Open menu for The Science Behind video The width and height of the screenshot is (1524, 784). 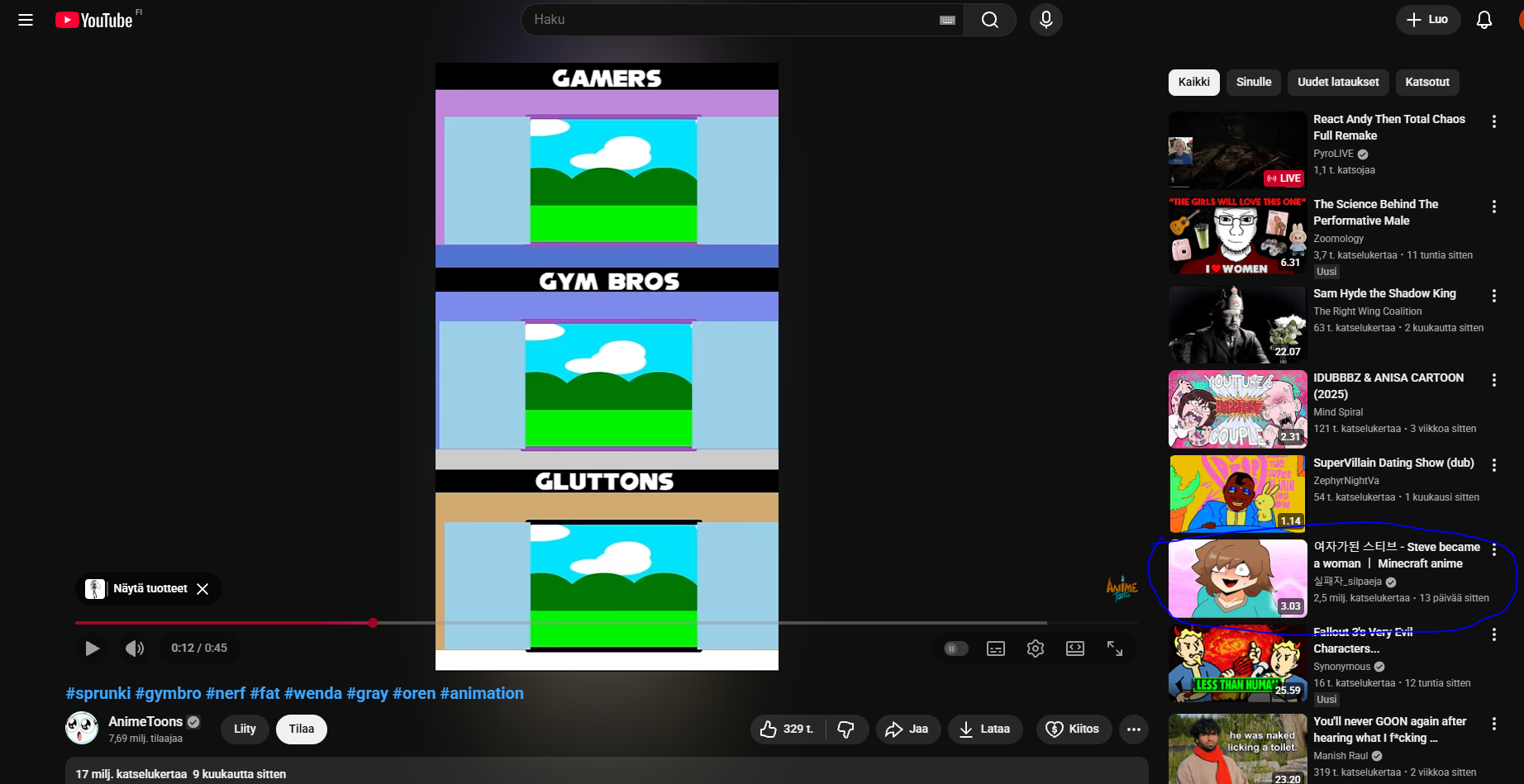(x=1494, y=207)
